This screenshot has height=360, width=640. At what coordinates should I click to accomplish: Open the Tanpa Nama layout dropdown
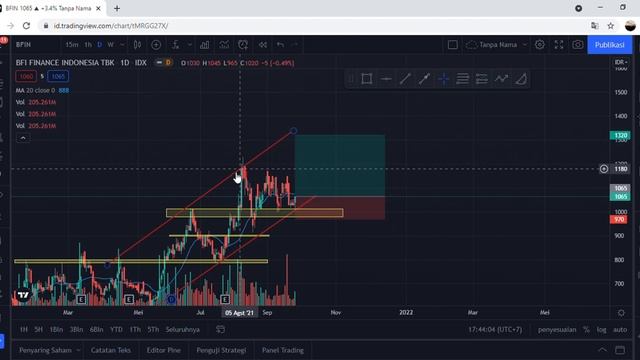point(497,45)
